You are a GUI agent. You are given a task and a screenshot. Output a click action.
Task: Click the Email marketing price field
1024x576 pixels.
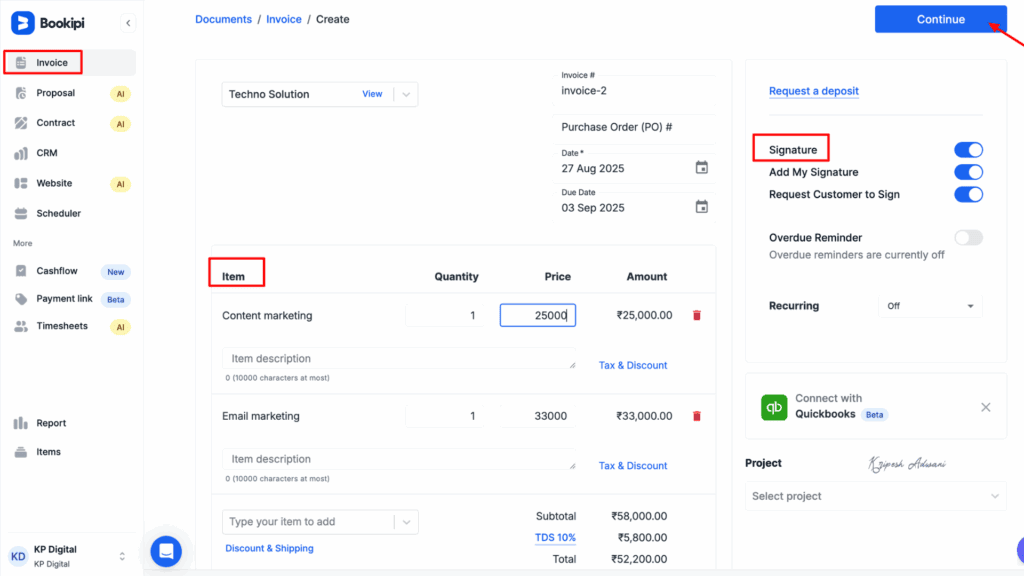click(539, 416)
